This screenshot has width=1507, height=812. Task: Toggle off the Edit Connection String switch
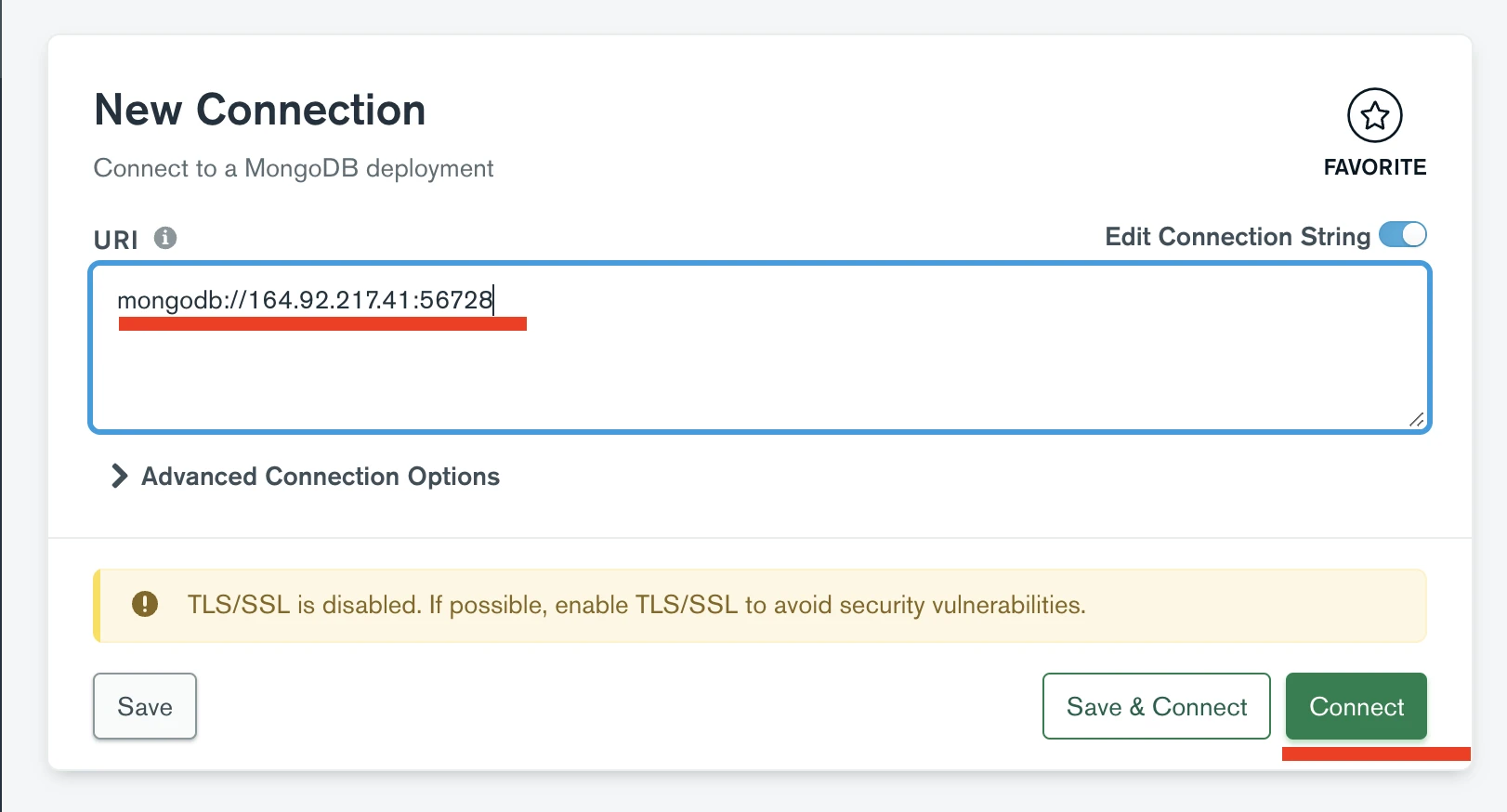click(x=1402, y=235)
